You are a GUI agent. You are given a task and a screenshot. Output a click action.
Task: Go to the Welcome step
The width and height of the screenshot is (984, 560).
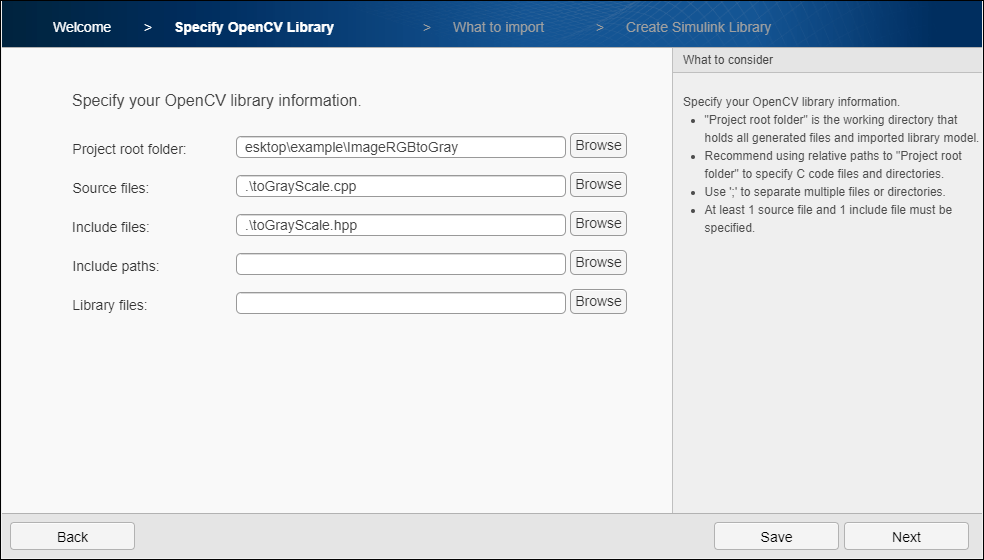tap(82, 27)
